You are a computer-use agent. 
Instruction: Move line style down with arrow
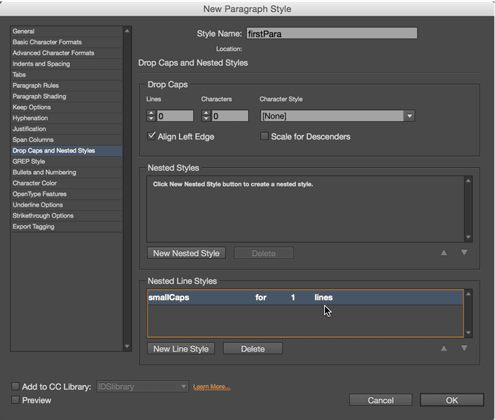click(464, 348)
